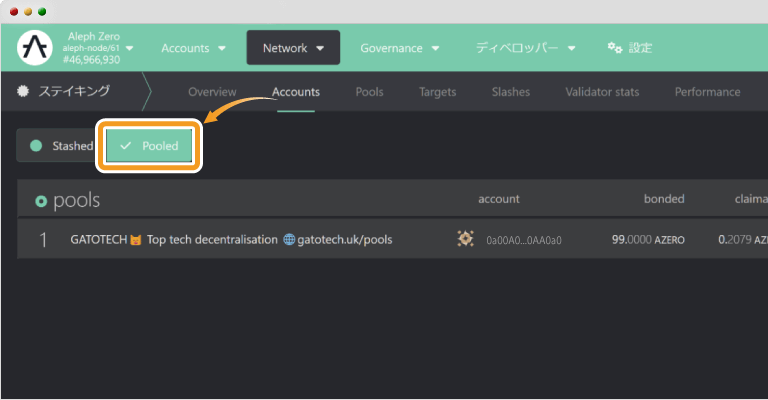
Task: Click the bonded value 99.0000 AZERO
Action: [648, 239]
